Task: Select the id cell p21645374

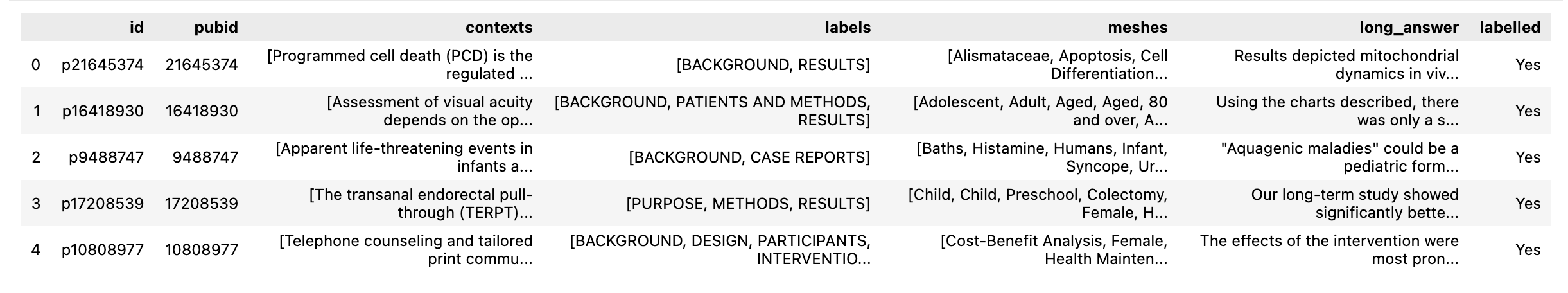Action: [103, 65]
